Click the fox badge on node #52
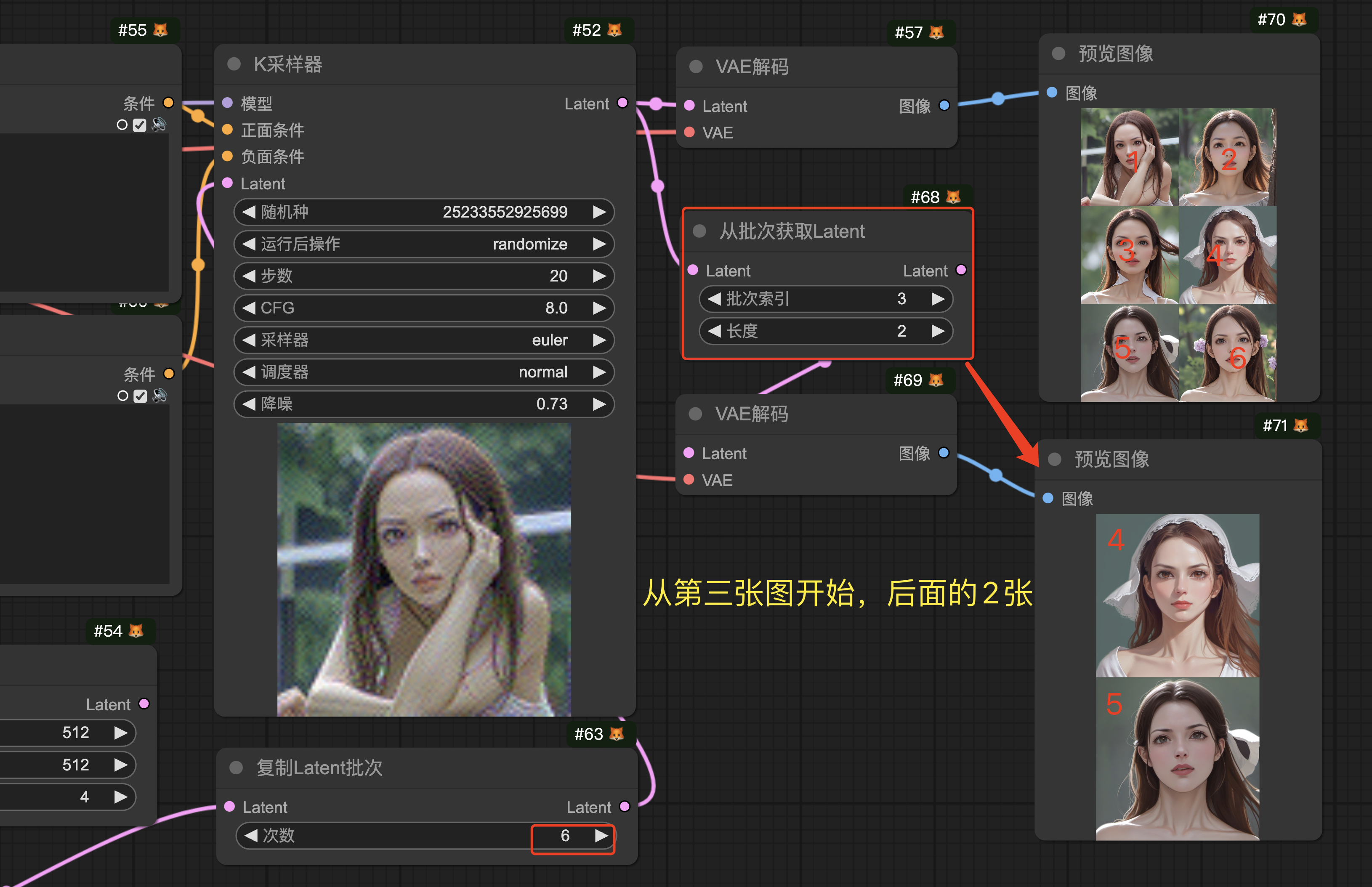 [614, 30]
